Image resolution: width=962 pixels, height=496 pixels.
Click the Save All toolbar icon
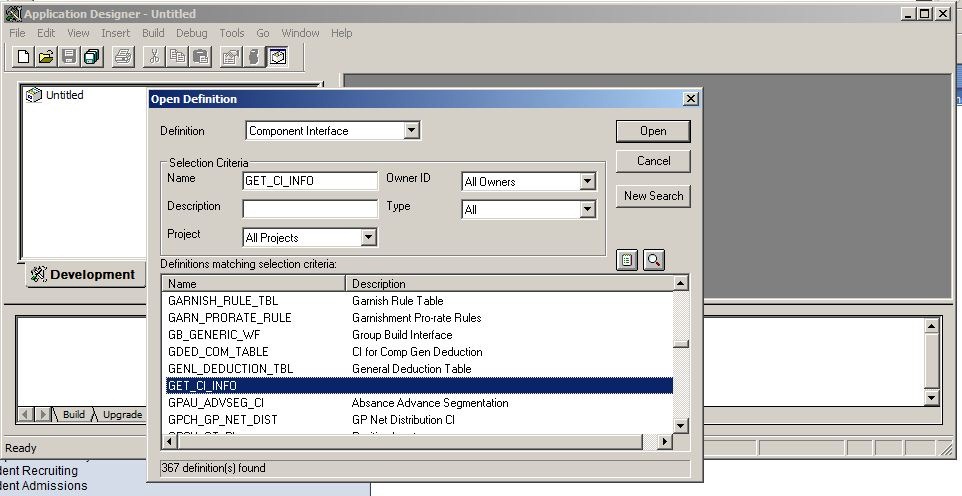(x=91, y=57)
